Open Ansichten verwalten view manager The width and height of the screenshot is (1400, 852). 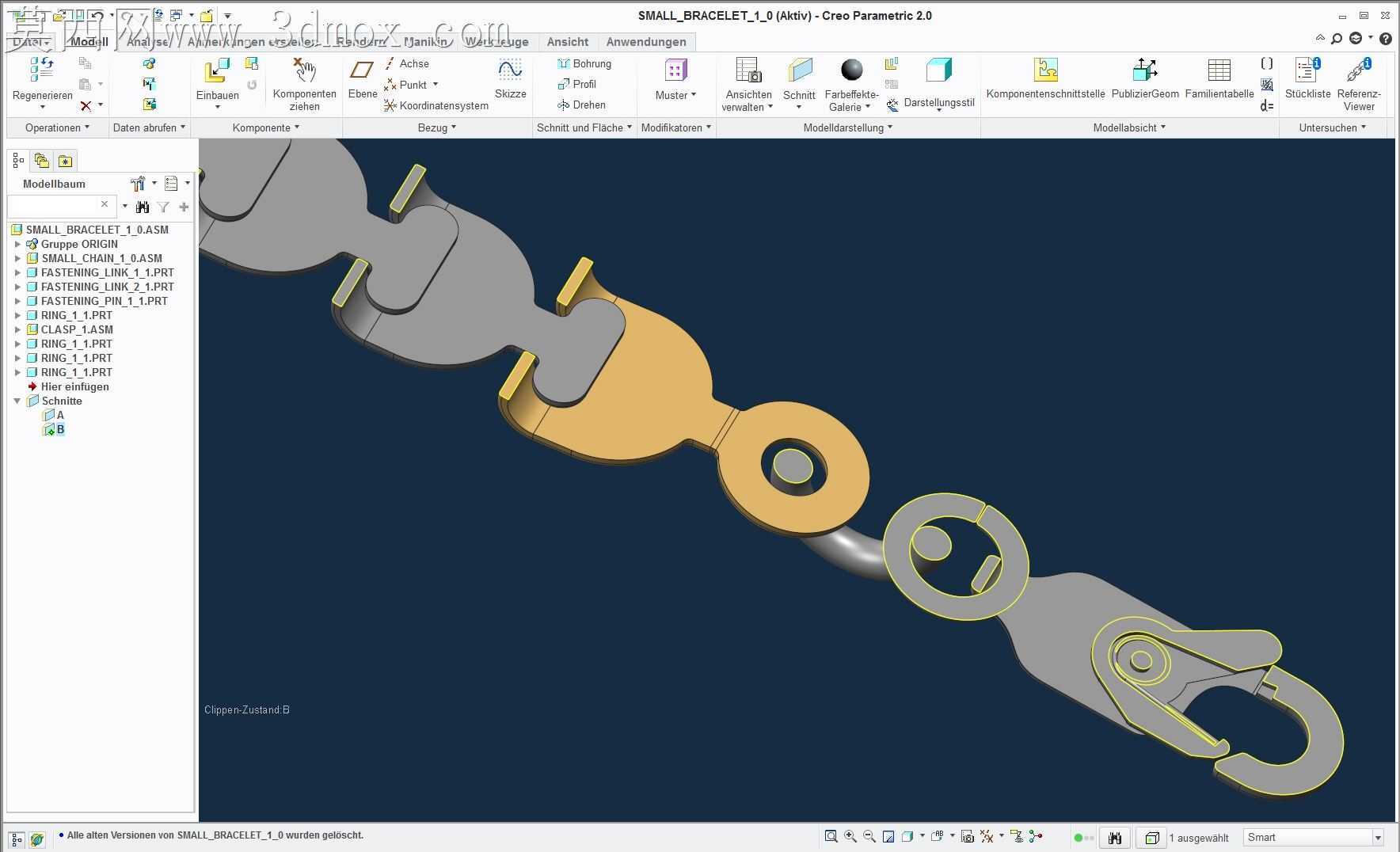point(748,70)
